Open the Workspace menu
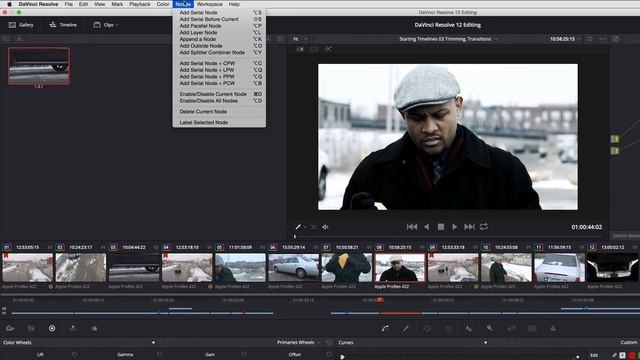This screenshot has width=640, height=360. [209, 4]
